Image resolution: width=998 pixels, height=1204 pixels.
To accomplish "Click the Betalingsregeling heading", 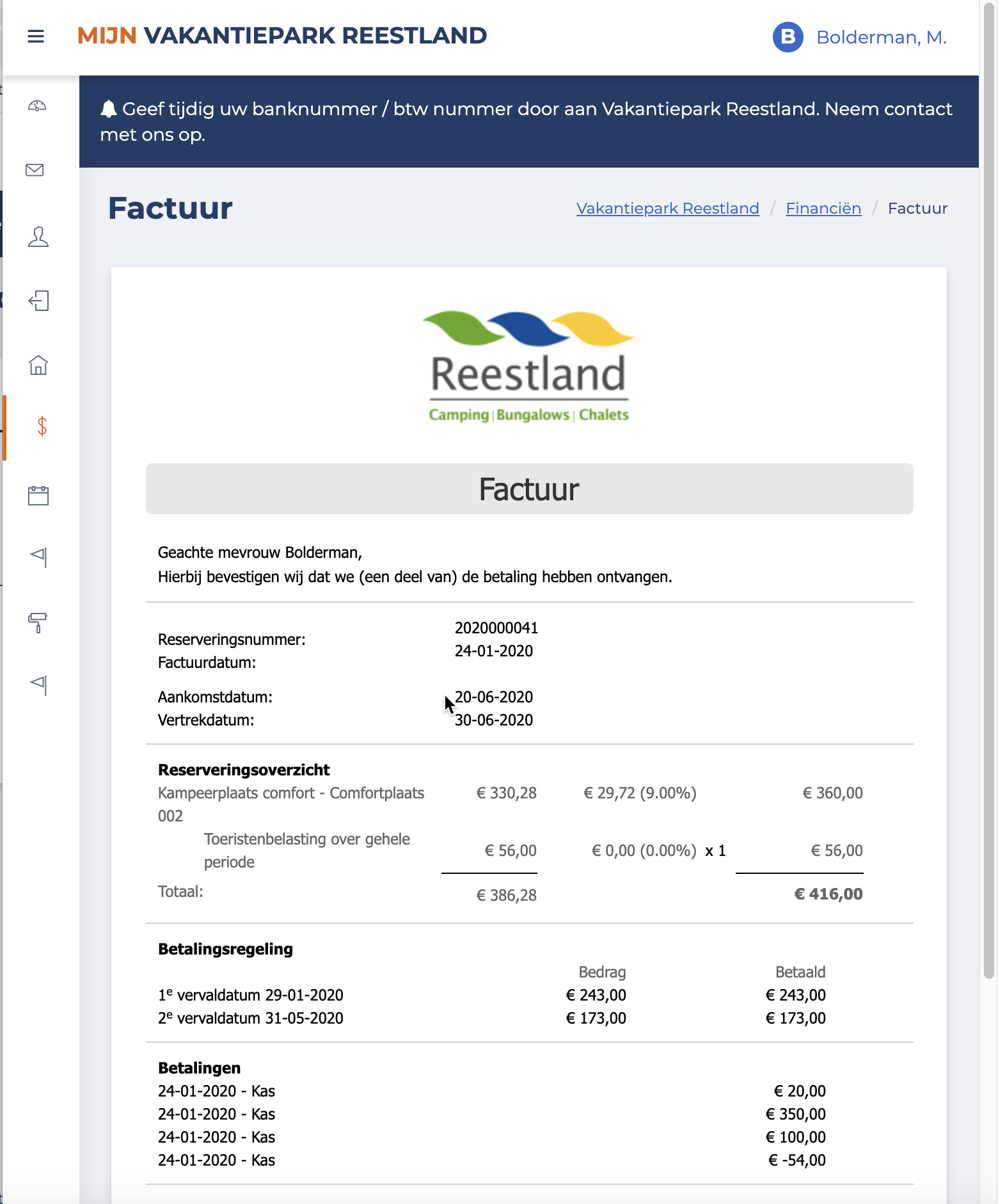I will tap(225, 949).
